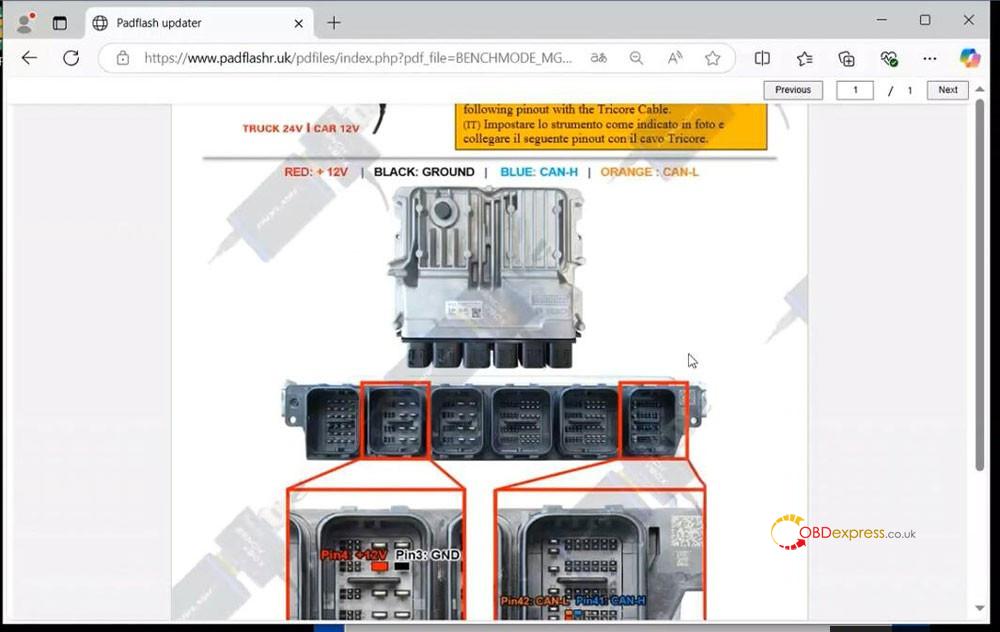Open Browser essentials heart icon
This screenshot has width=1000, height=632.
[888, 58]
